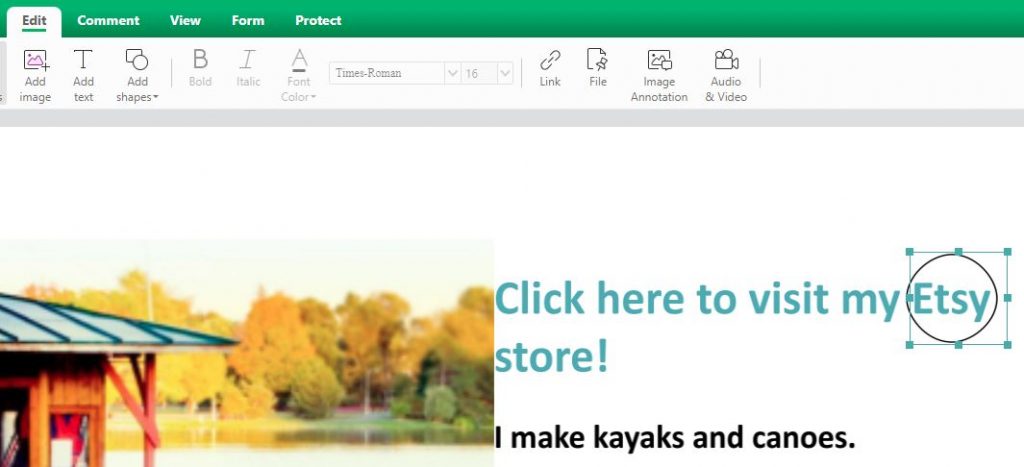This screenshot has height=467, width=1024.
Task: Toggle Italic formatting
Action: pos(248,68)
